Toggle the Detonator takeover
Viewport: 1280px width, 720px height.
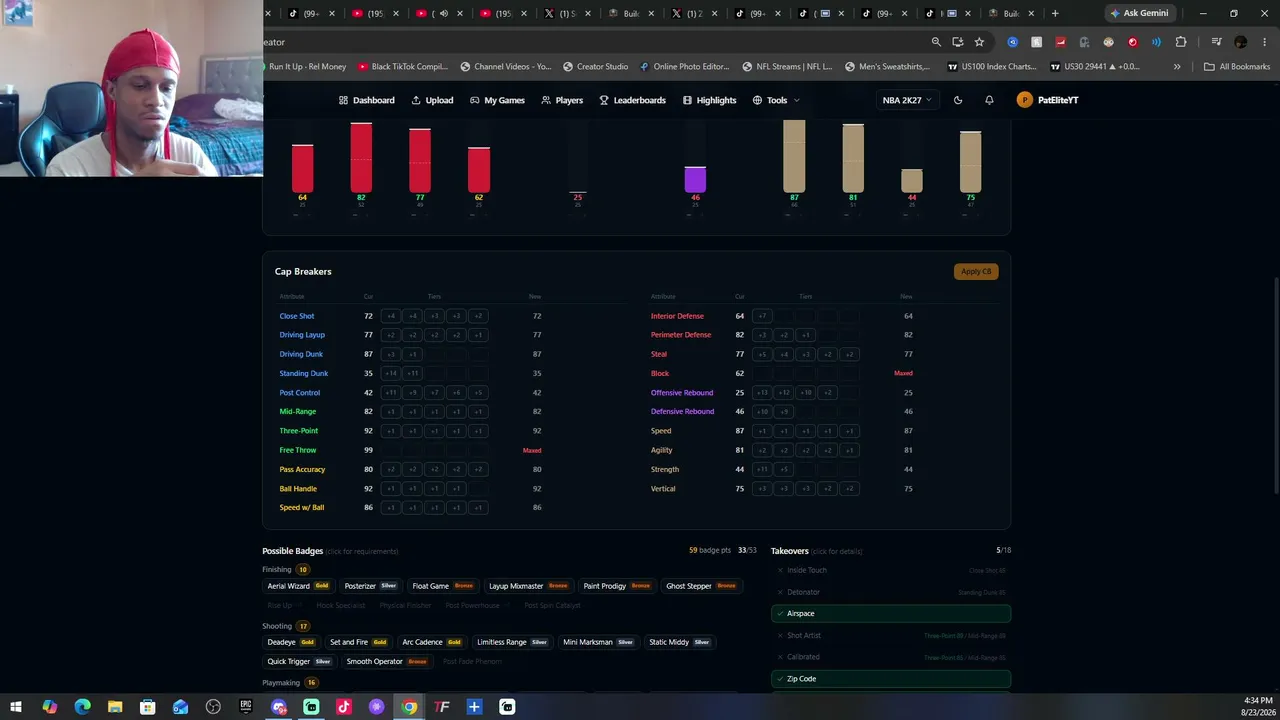pos(891,592)
